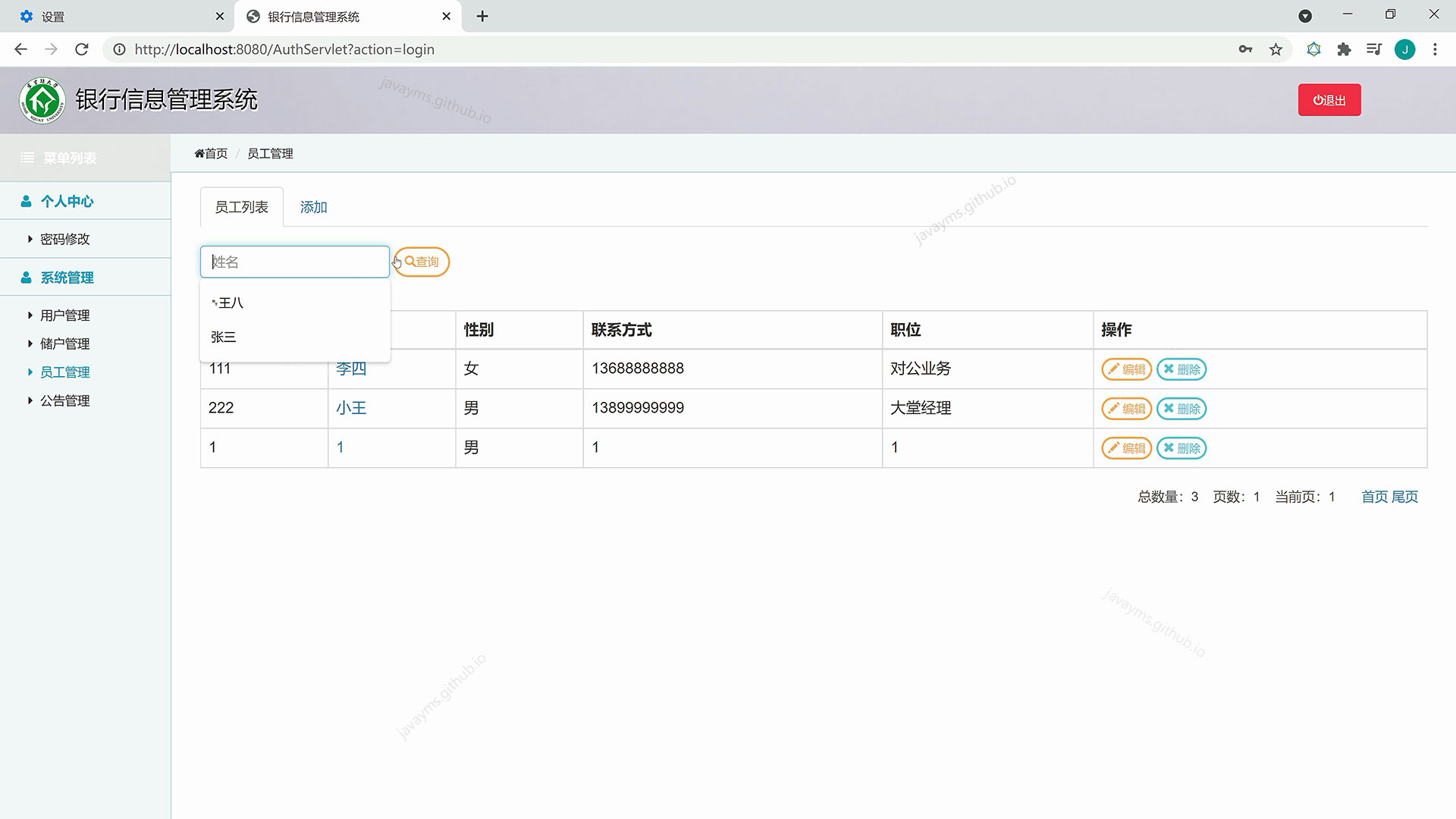Click the home icon in breadcrumb

(199, 154)
